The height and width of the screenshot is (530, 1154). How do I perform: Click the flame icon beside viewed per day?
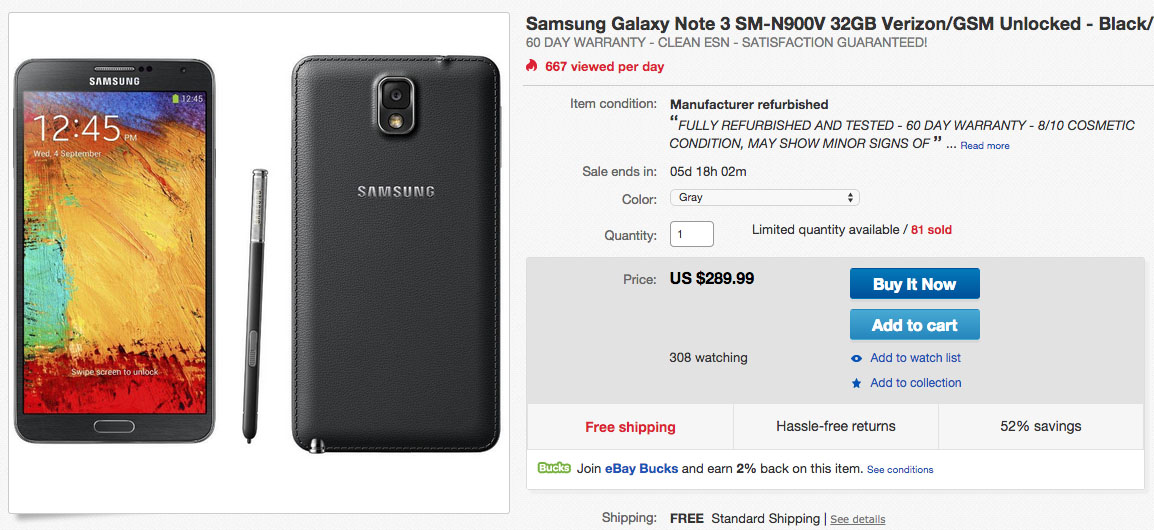[531, 67]
